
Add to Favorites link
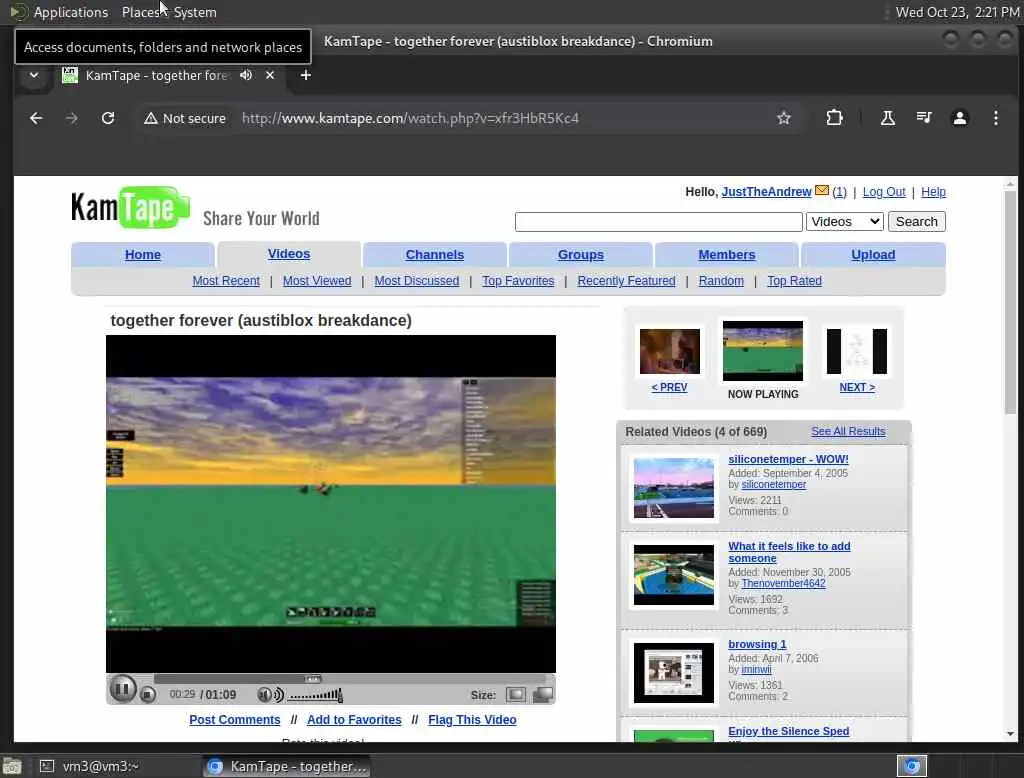coord(354,720)
